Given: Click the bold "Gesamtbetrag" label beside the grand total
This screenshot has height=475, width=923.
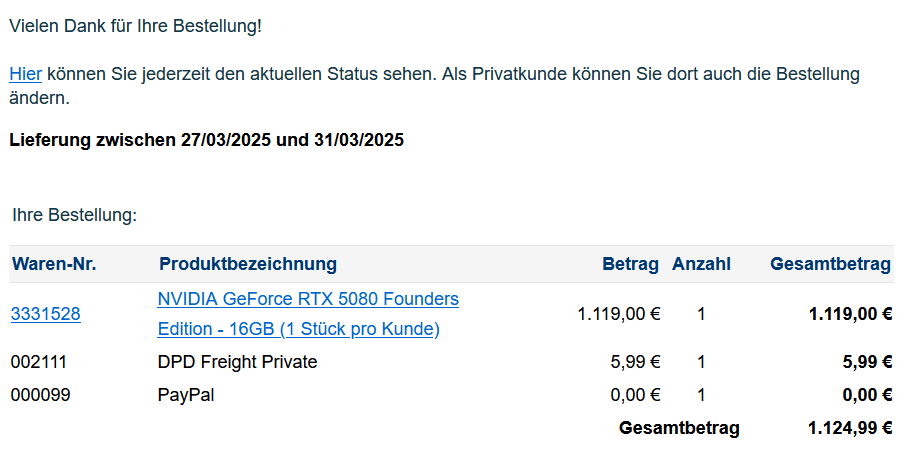Looking at the screenshot, I should pos(679,428).
